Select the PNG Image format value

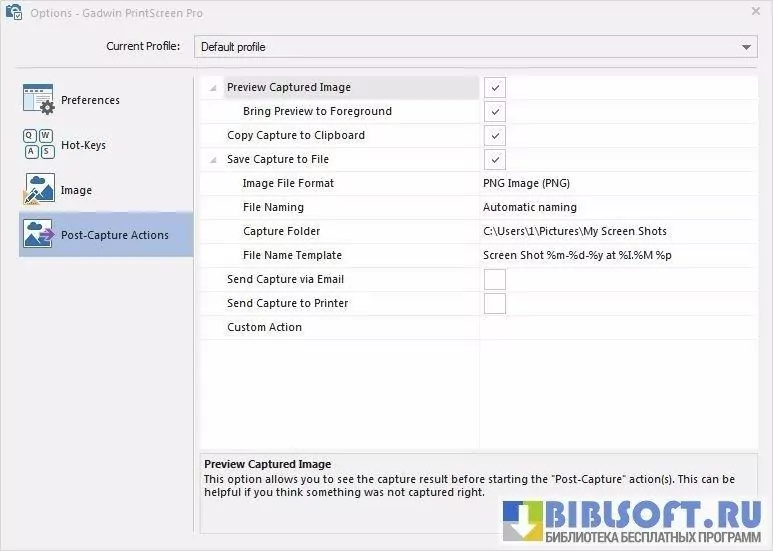[x=526, y=184]
